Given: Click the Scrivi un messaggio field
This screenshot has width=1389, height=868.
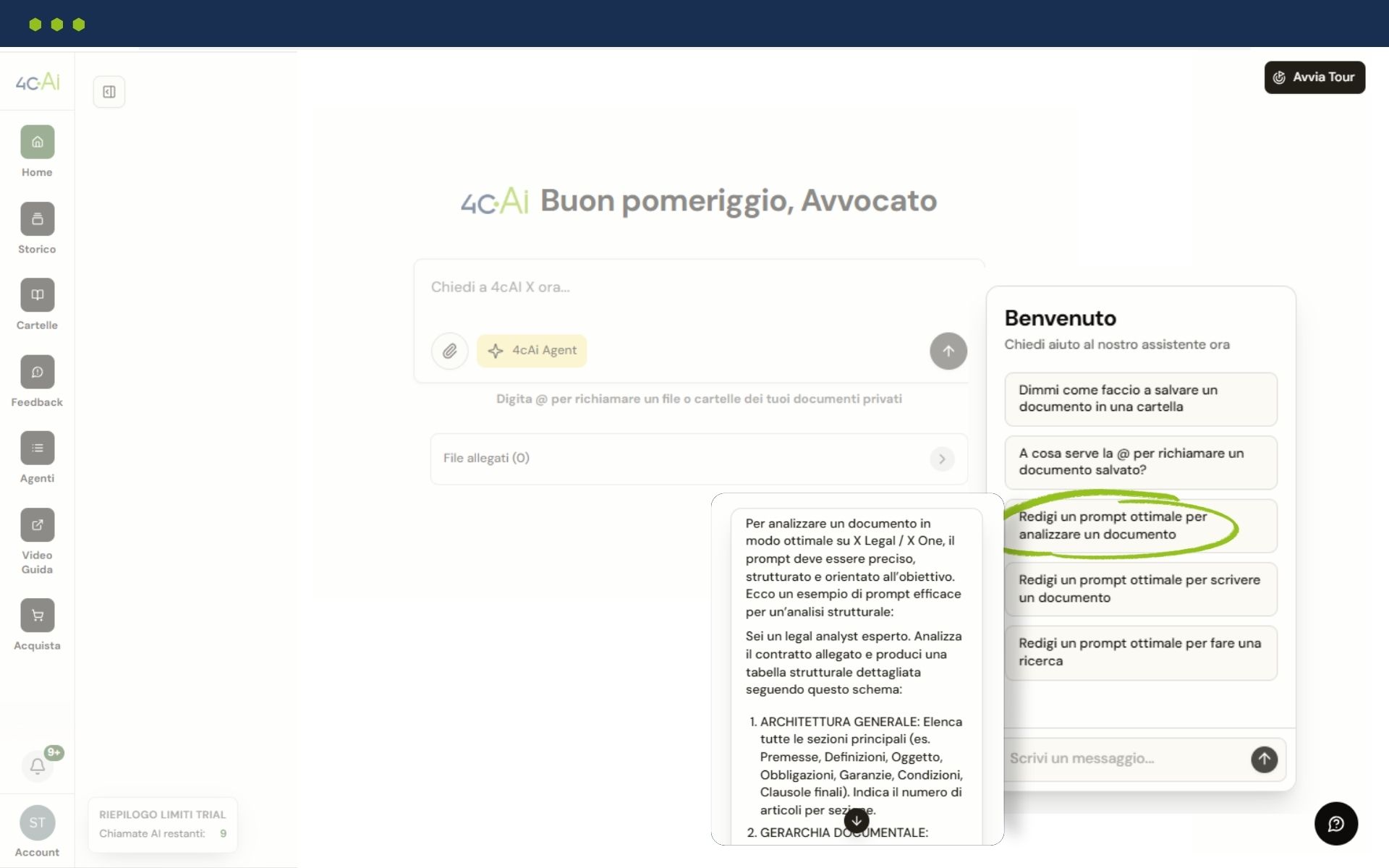Looking at the screenshot, I should [x=1125, y=759].
